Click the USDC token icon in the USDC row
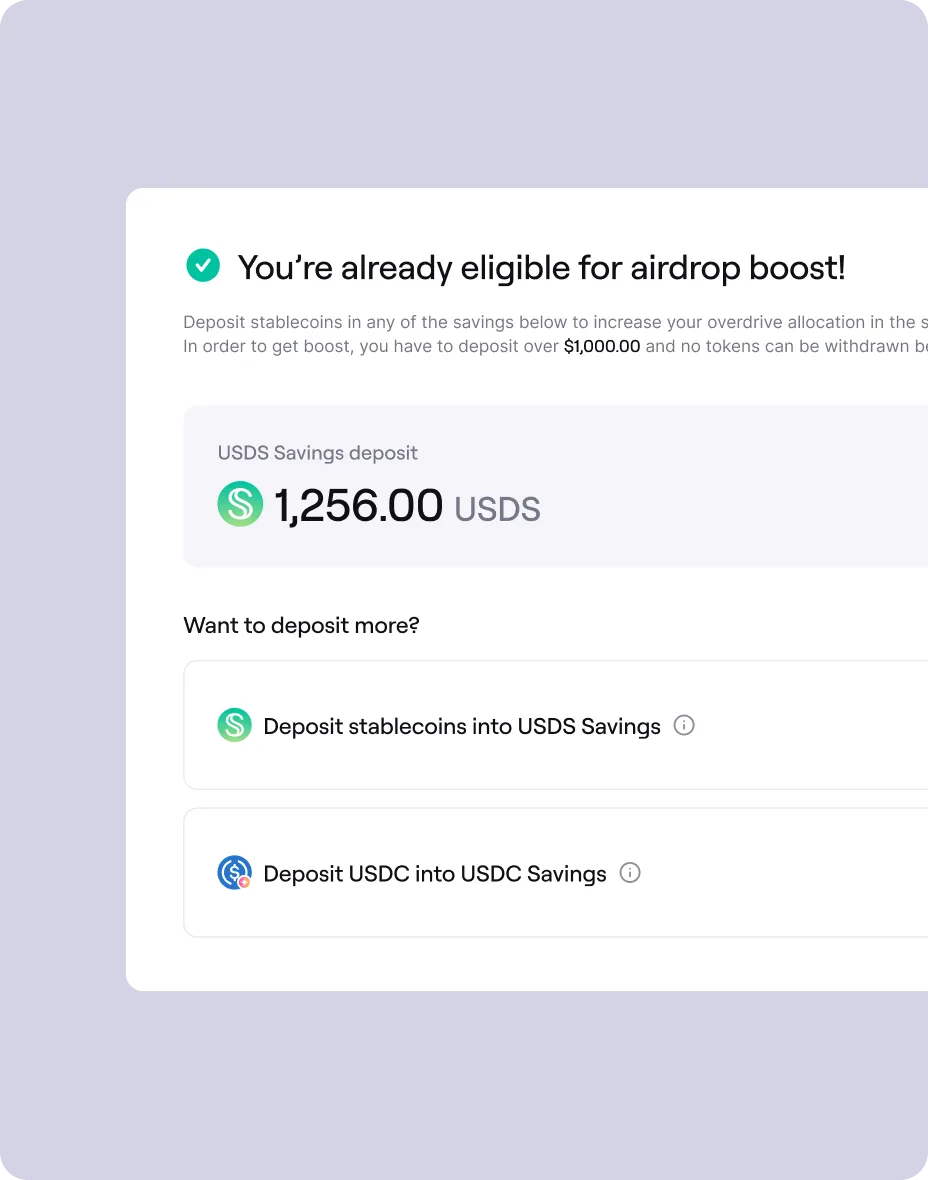Screen dimensions: 928x1180 coord(234,872)
